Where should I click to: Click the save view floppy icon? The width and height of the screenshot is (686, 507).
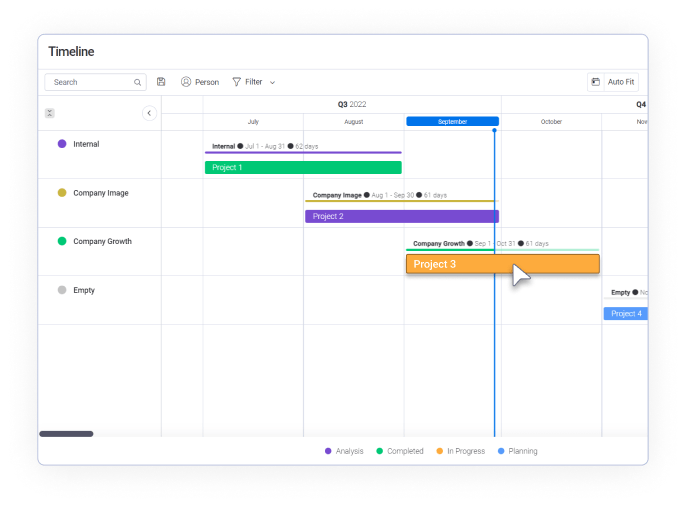tap(161, 82)
